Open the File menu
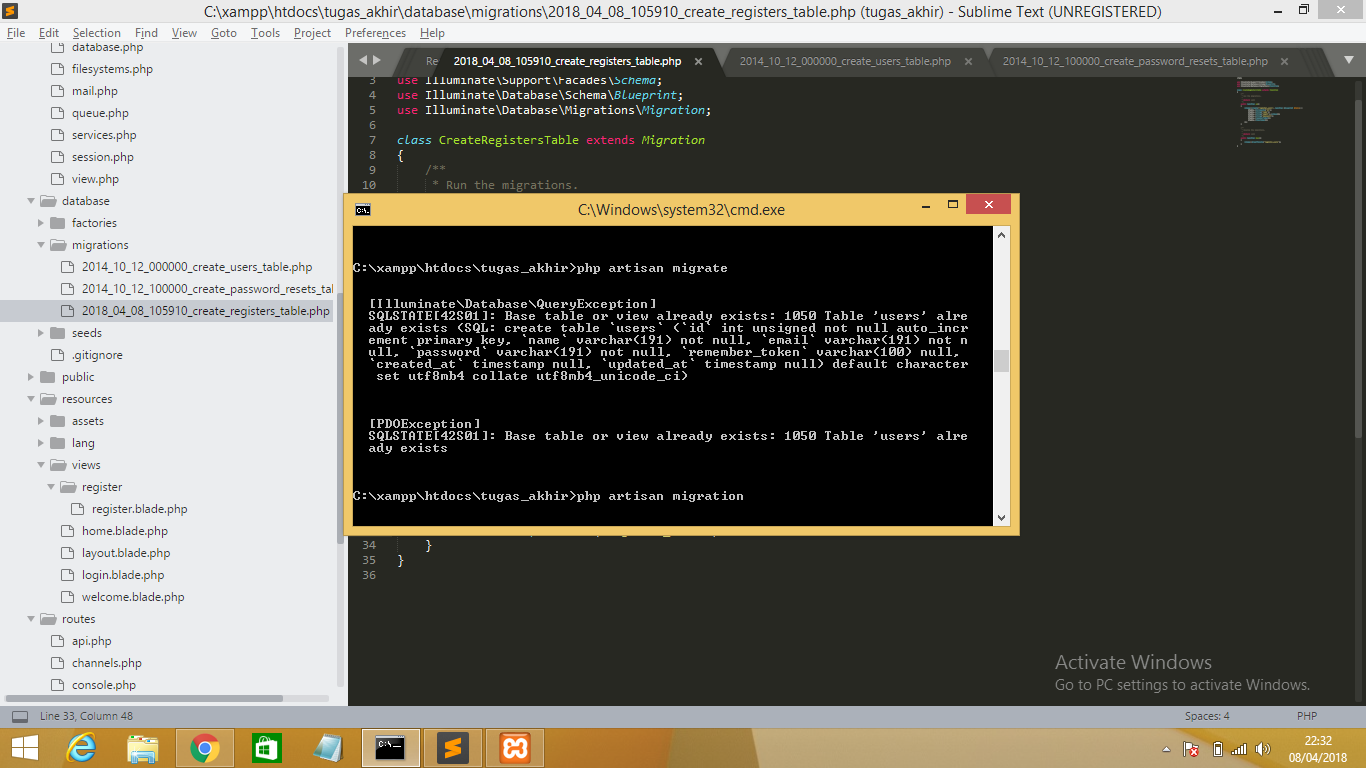 16,33
